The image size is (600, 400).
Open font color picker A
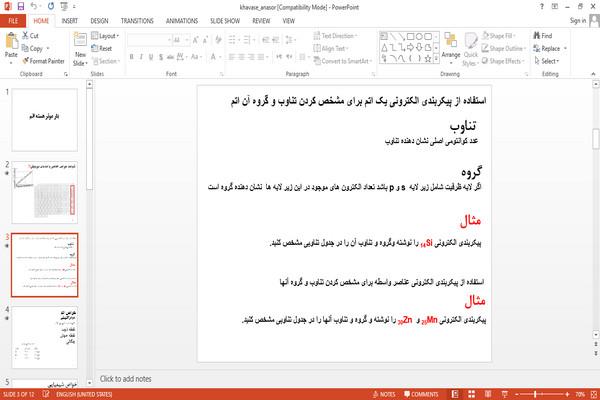(x=215, y=57)
